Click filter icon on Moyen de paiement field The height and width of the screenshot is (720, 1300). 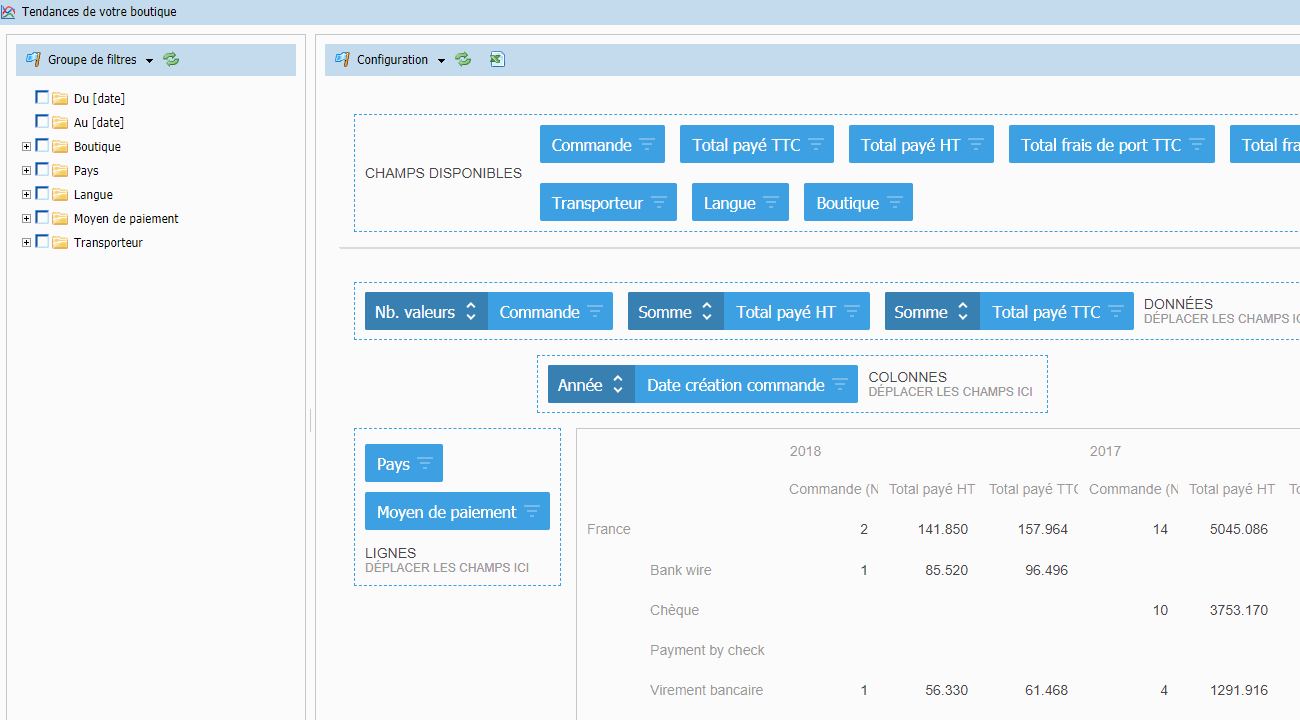(x=532, y=512)
